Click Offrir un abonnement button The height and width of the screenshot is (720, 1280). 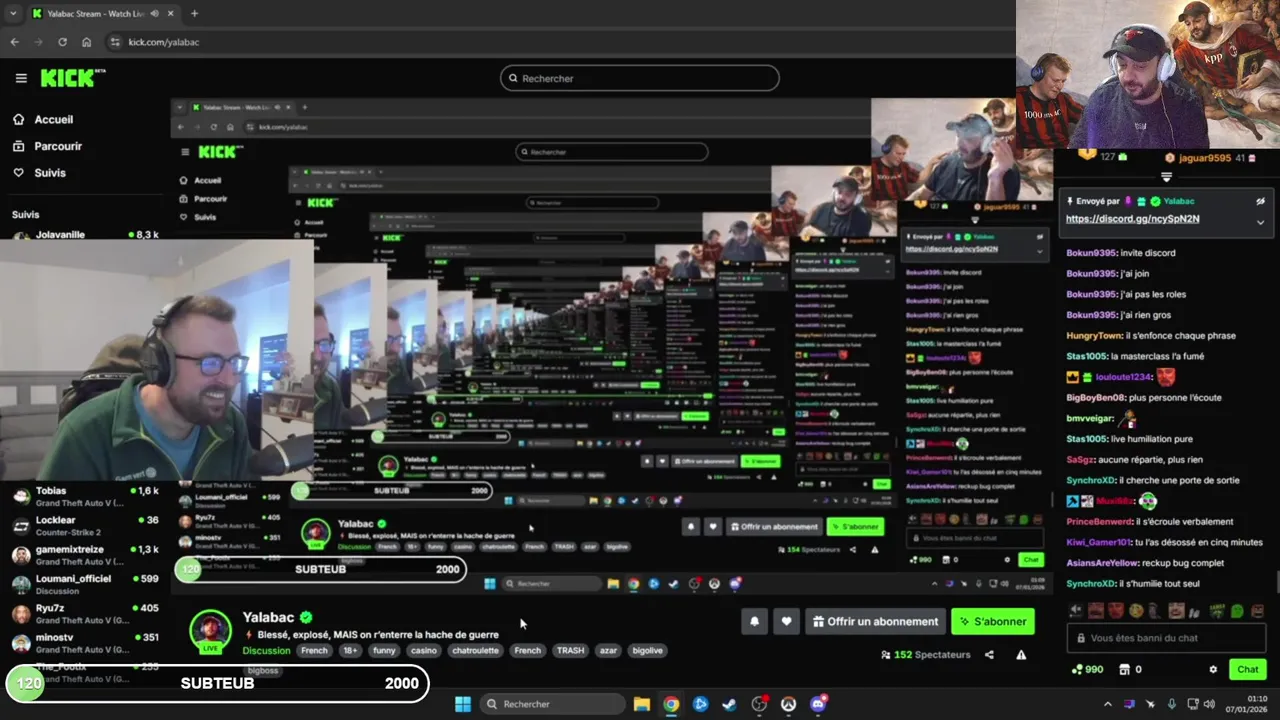coord(876,621)
